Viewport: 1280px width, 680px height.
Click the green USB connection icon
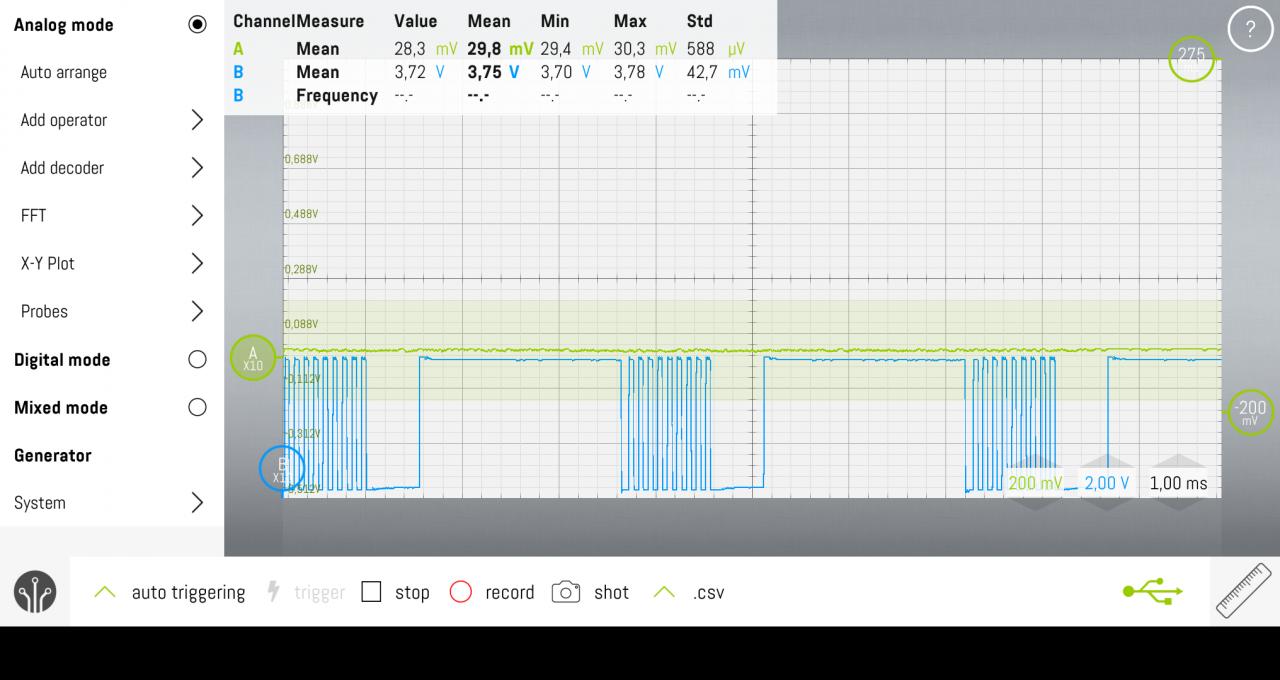coord(1153,591)
